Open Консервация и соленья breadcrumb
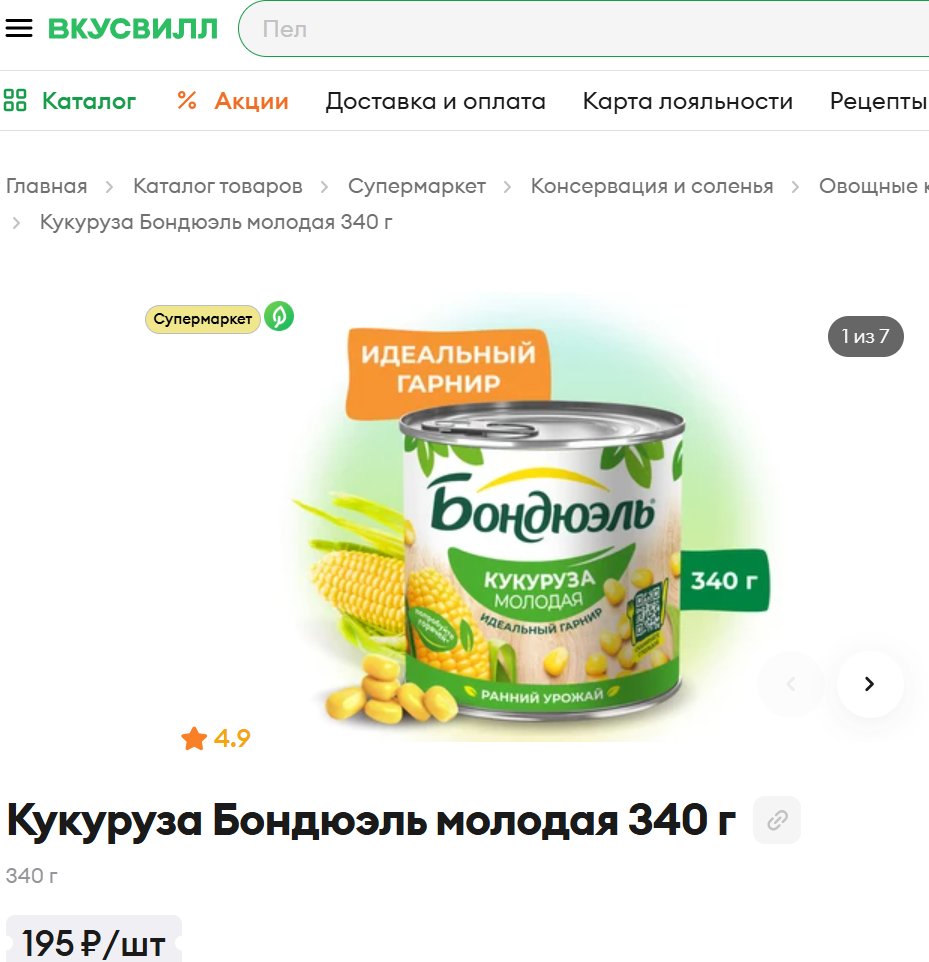Image resolution: width=929 pixels, height=962 pixels. point(652,186)
